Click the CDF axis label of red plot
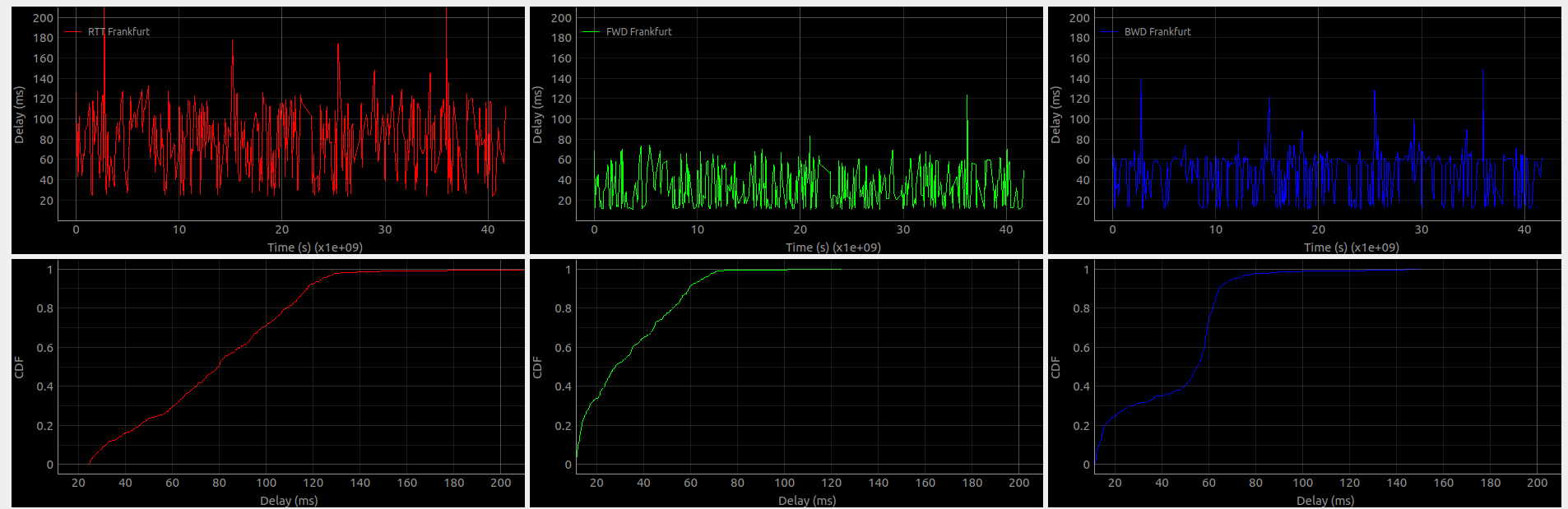 pyautogui.click(x=20, y=368)
